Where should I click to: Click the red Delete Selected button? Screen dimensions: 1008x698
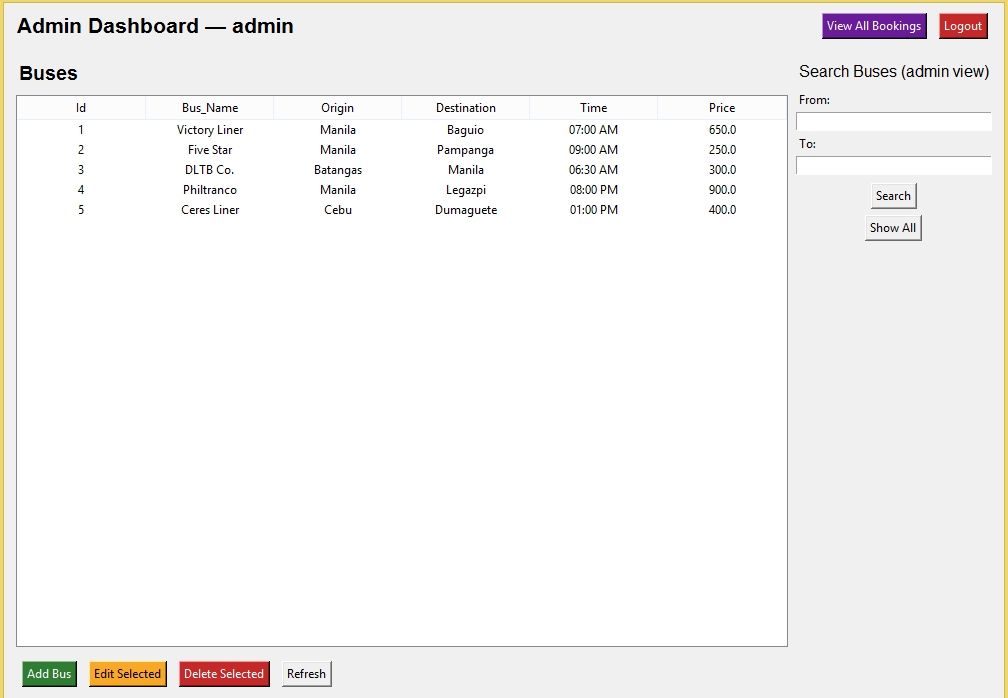pyautogui.click(x=224, y=674)
